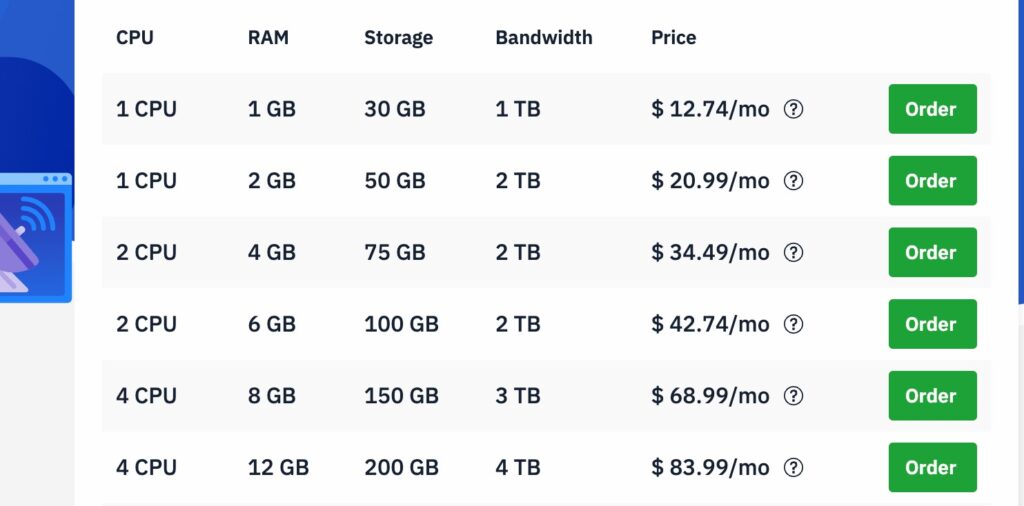This screenshot has width=1024, height=506.
Task: Click help icon beside $42.74/mo price
Action: [x=793, y=324]
